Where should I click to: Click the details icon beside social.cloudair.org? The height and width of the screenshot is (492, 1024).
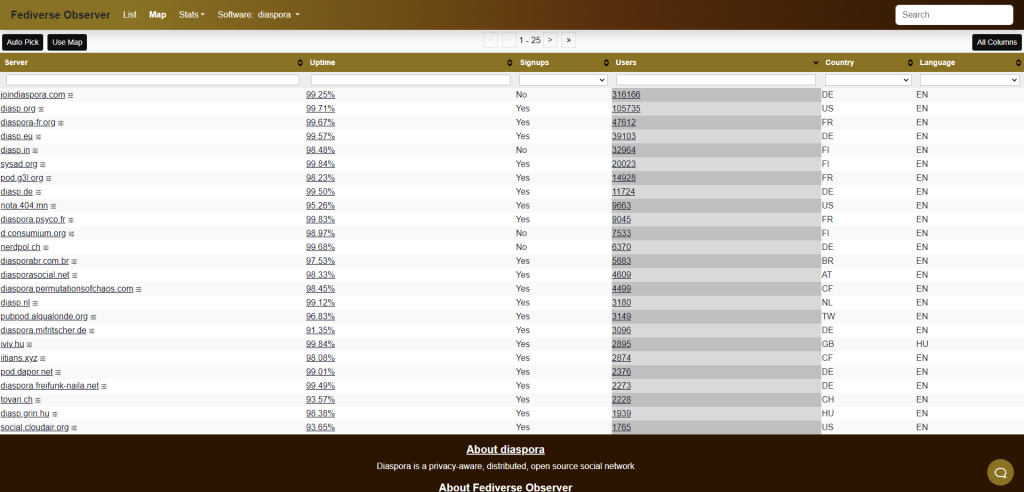74,428
